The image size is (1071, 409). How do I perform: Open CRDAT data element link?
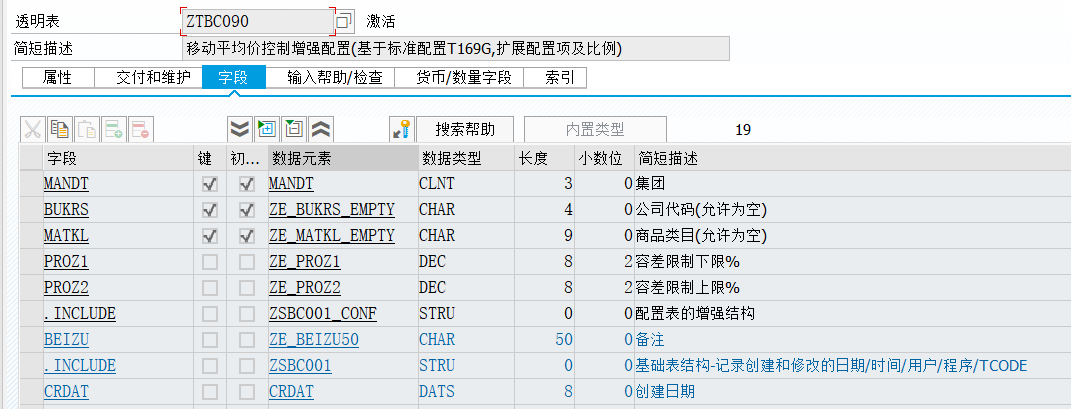point(291,391)
